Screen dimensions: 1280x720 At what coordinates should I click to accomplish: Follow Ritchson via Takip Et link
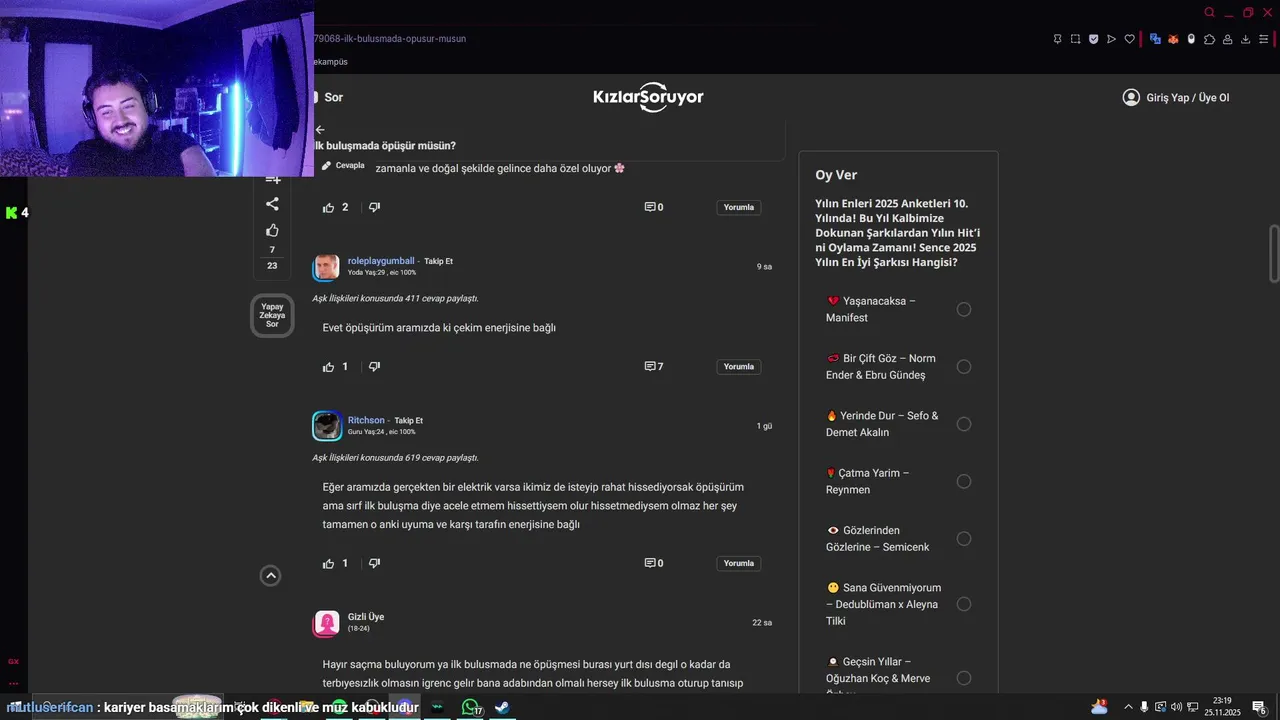pyautogui.click(x=408, y=421)
